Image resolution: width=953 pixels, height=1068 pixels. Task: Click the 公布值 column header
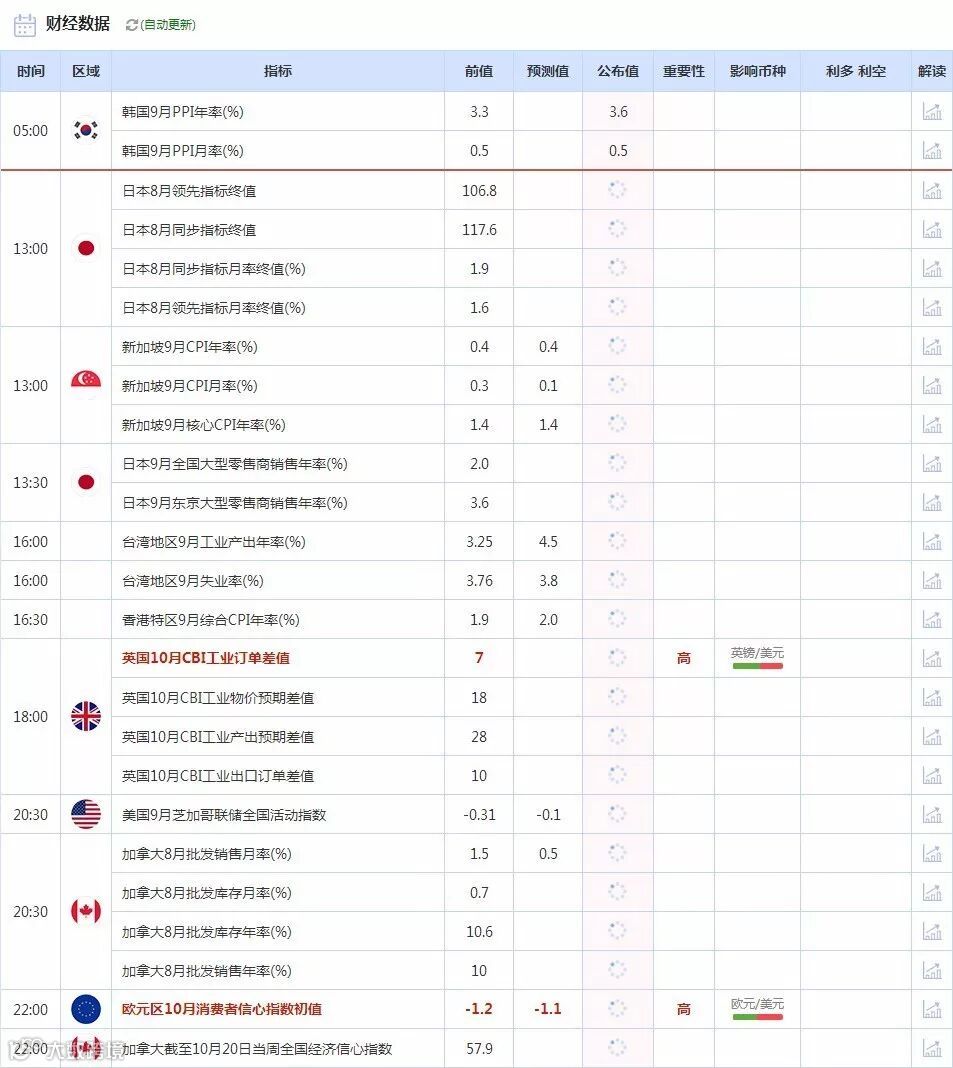point(618,71)
